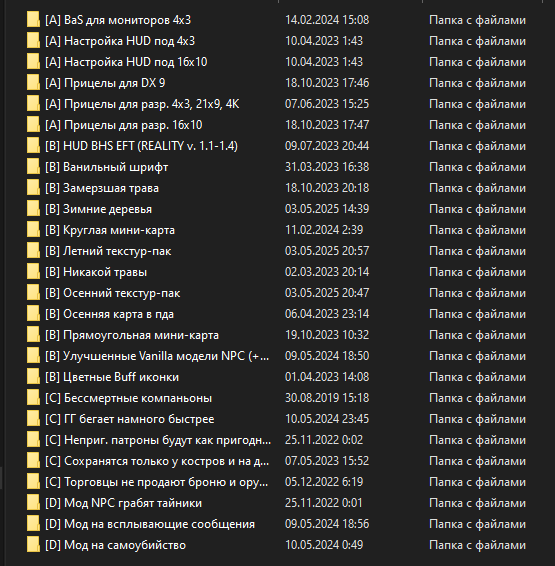Click date 30.08.2019 15:18 in the list
555x566 pixels.
click(327, 398)
